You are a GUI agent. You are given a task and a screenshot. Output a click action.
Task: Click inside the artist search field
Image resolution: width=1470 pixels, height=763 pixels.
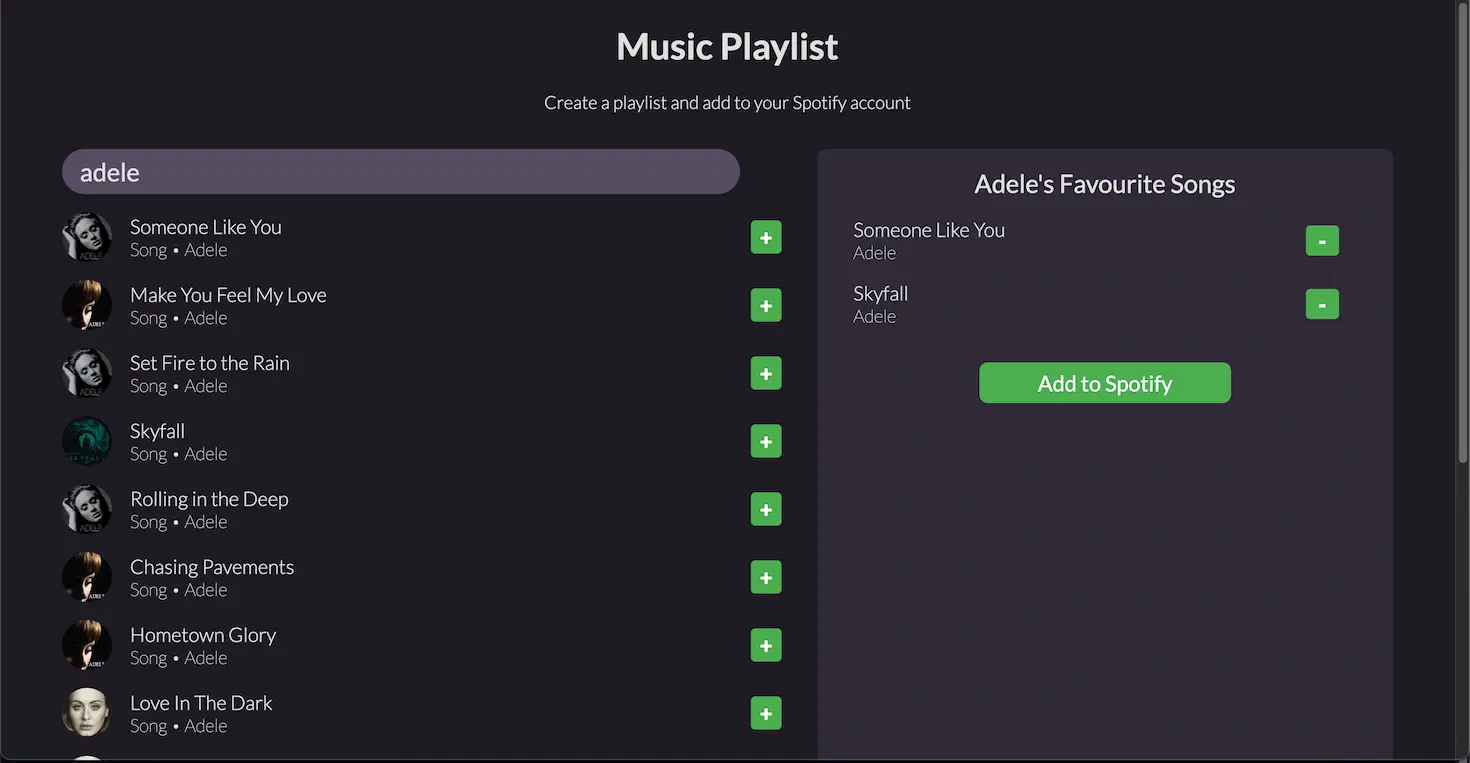pyautogui.click(x=400, y=171)
